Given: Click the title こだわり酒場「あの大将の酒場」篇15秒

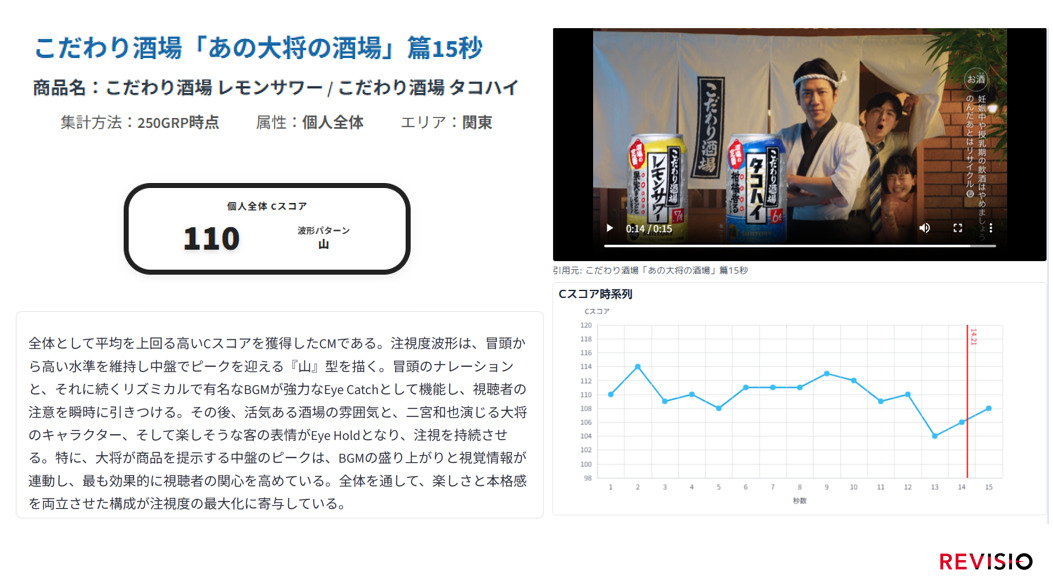Looking at the screenshot, I should tap(258, 48).
